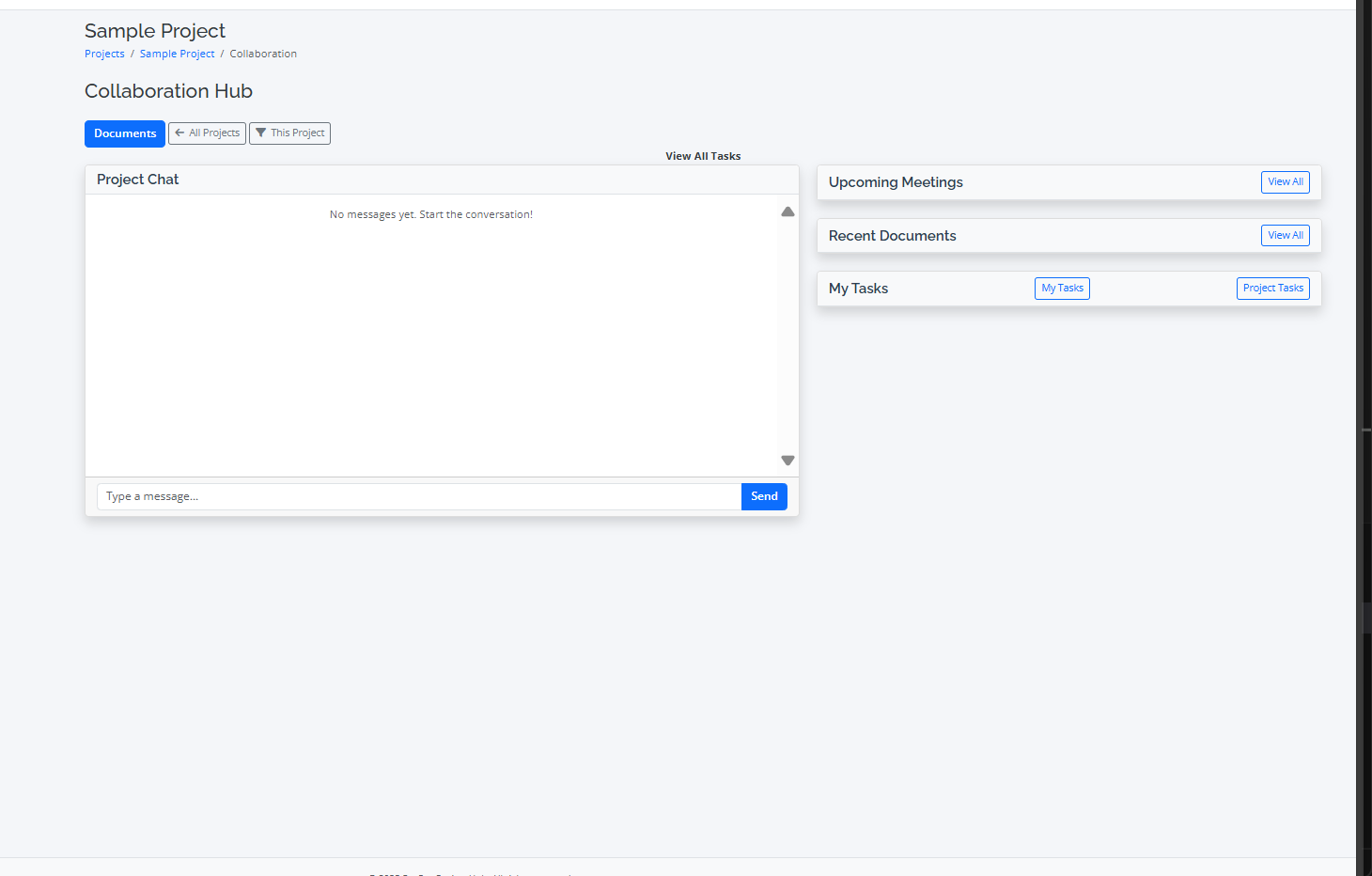The height and width of the screenshot is (876, 1372).
Task: Click the My Tasks panel heading text
Action: coord(858,289)
